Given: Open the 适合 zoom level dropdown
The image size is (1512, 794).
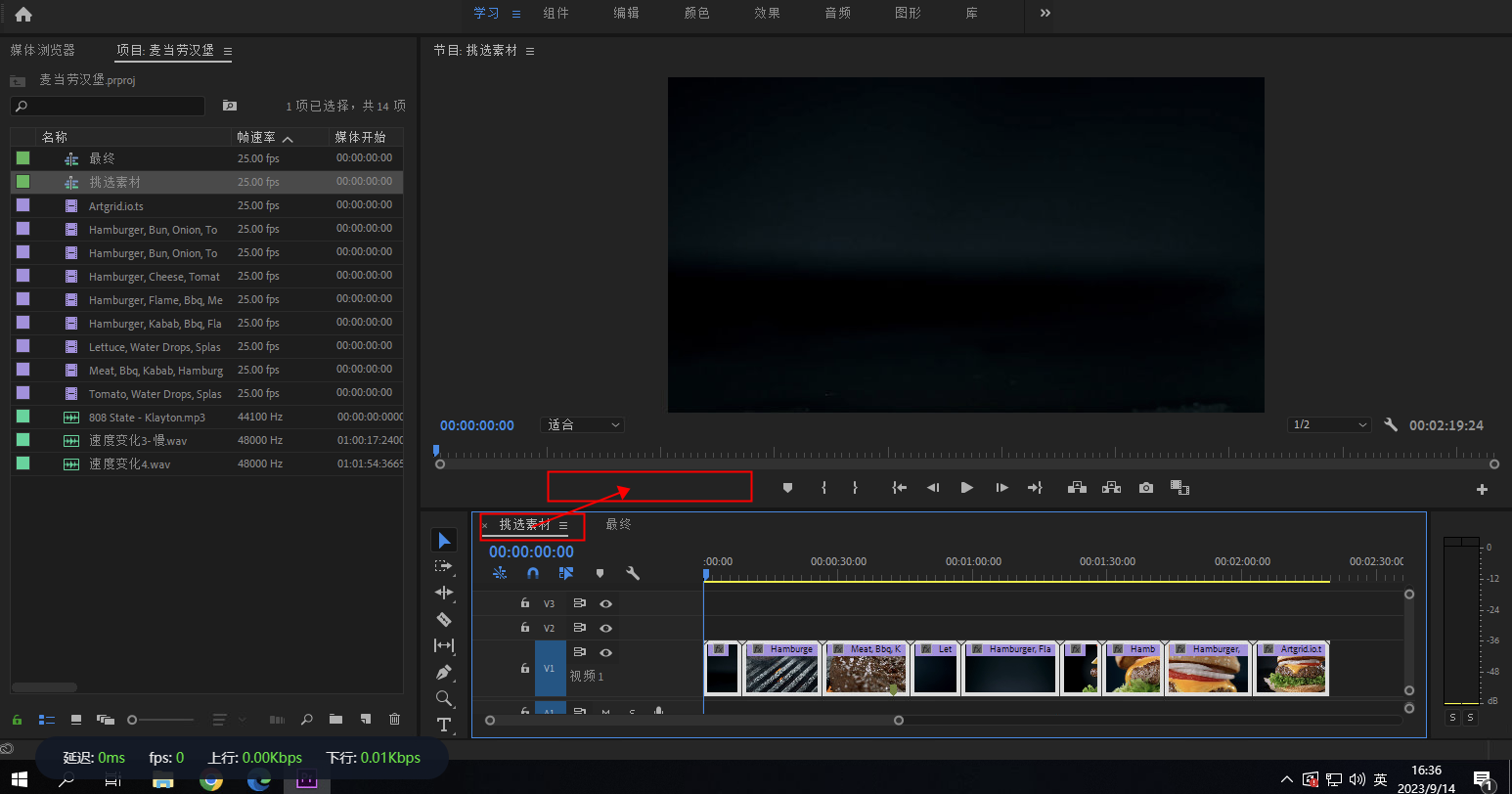Looking at the screenshot, I should pyautogui.click(x=582, y=424).
